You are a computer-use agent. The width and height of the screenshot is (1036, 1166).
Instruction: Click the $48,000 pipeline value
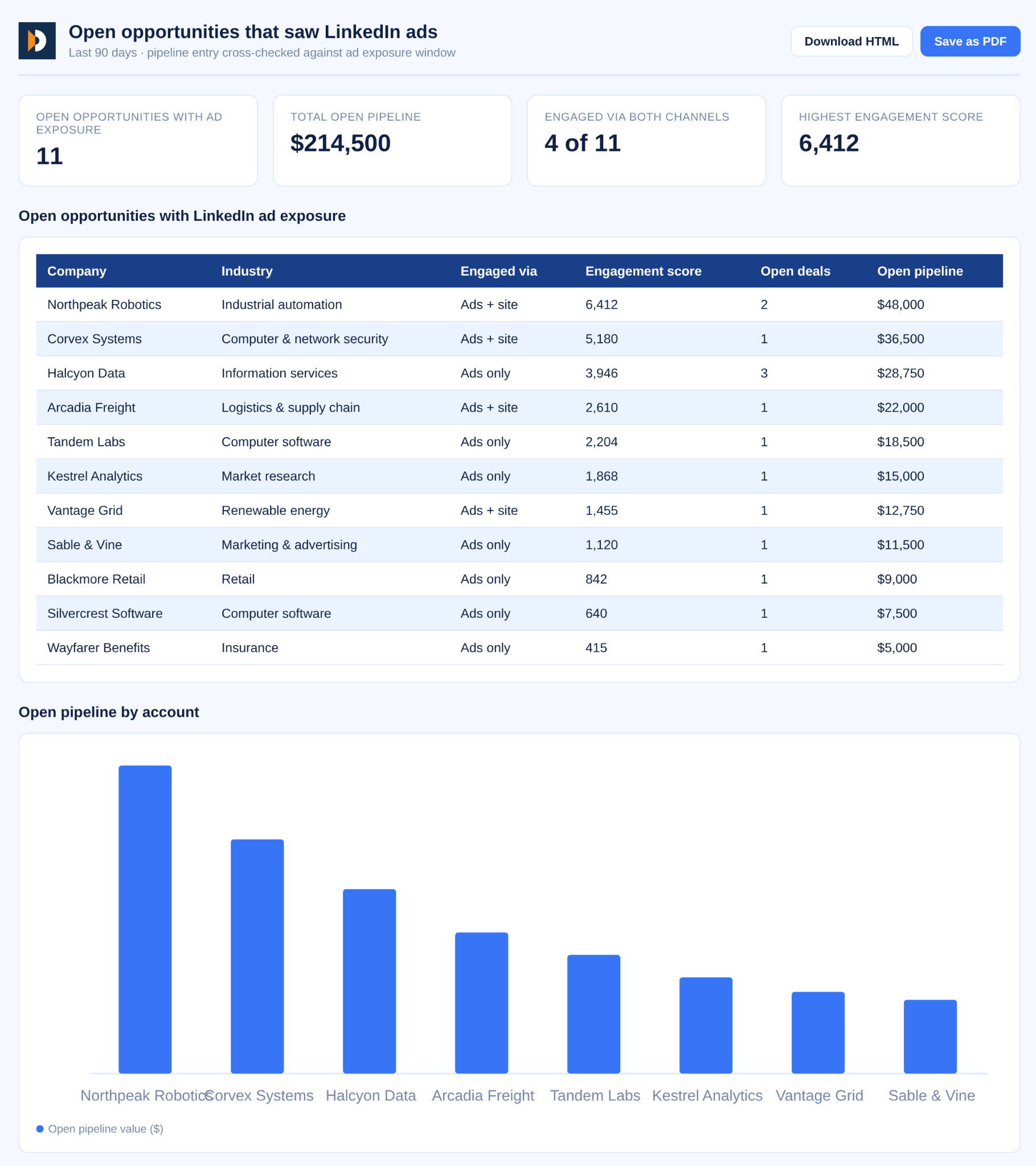(x=900, y=305)
